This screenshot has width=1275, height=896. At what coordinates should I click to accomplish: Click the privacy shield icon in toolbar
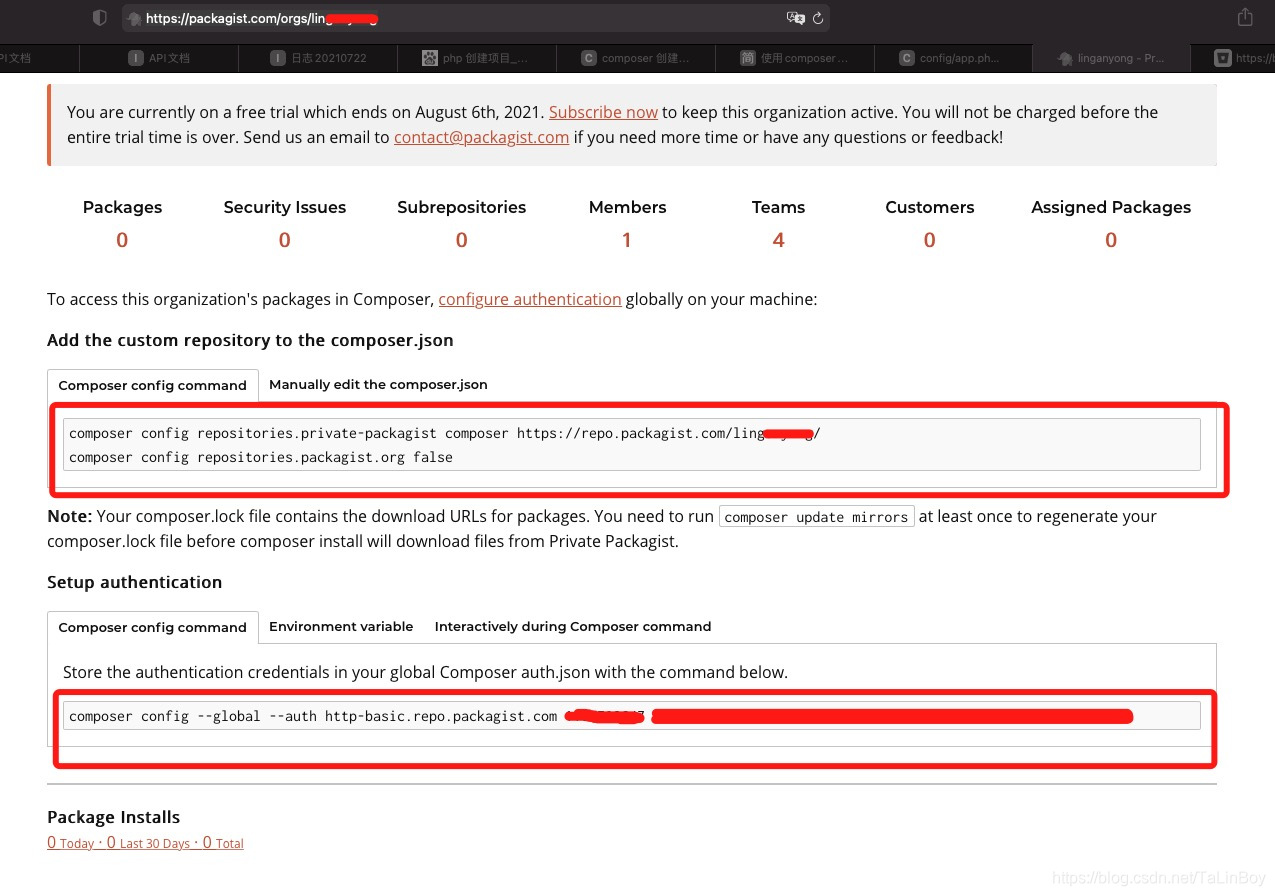click(99, 18)
